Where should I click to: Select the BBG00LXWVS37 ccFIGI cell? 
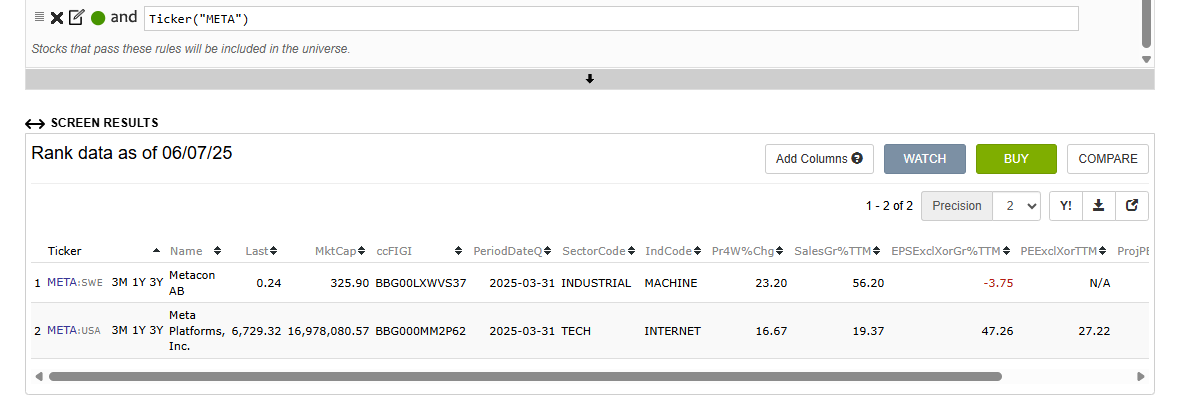coord(421,283)
